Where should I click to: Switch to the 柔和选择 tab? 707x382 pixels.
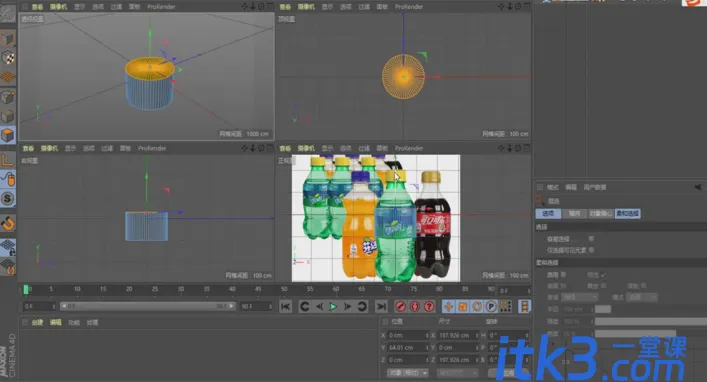click(628, 213)
